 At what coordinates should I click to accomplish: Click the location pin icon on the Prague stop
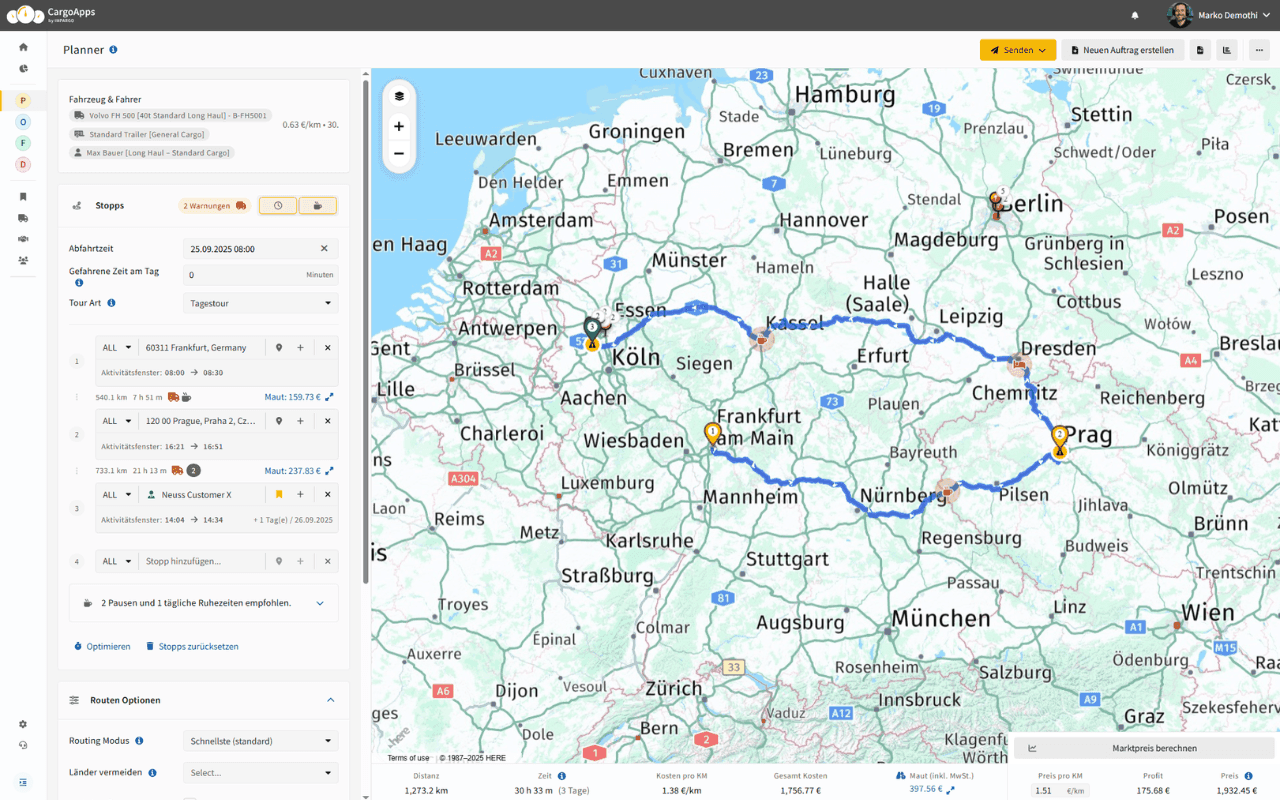(x=279, y=420)
